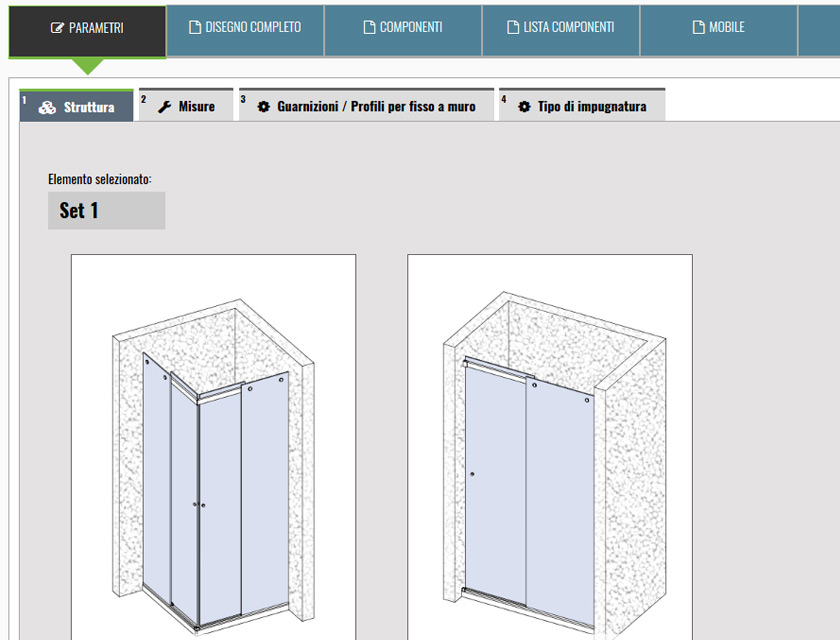This screenshot has width=840, height=640.
Task: Click the wrench icon on Misure tab
Action: pyautogui.click(x=164, y=107)
